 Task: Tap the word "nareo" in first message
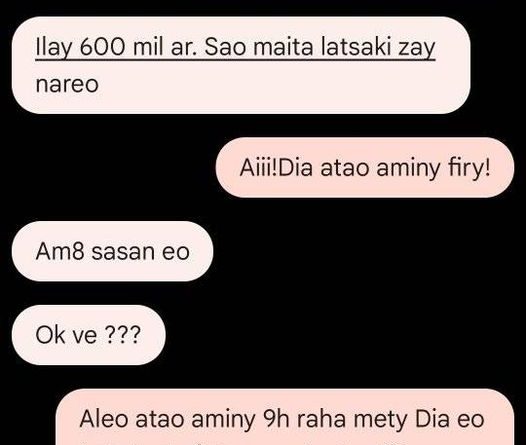[67, 84]
